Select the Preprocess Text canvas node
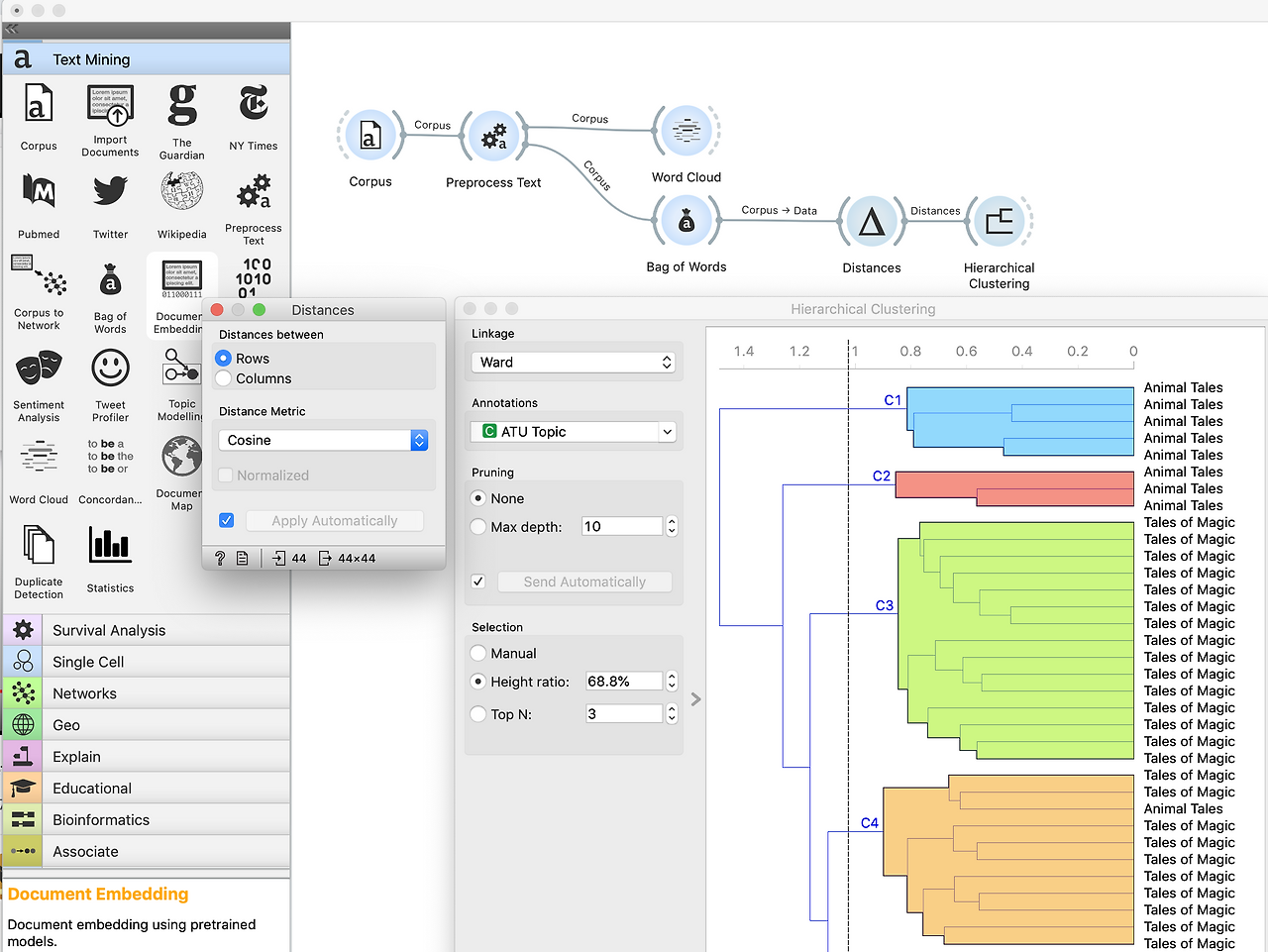 493,136
